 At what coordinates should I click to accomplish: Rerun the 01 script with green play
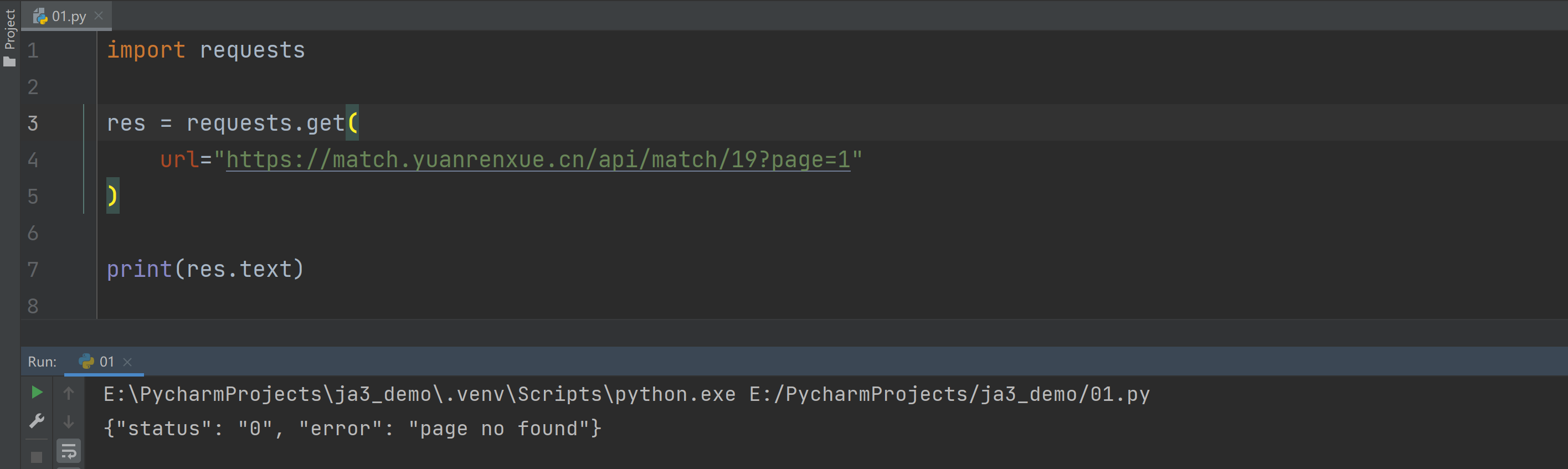(37, 393)
